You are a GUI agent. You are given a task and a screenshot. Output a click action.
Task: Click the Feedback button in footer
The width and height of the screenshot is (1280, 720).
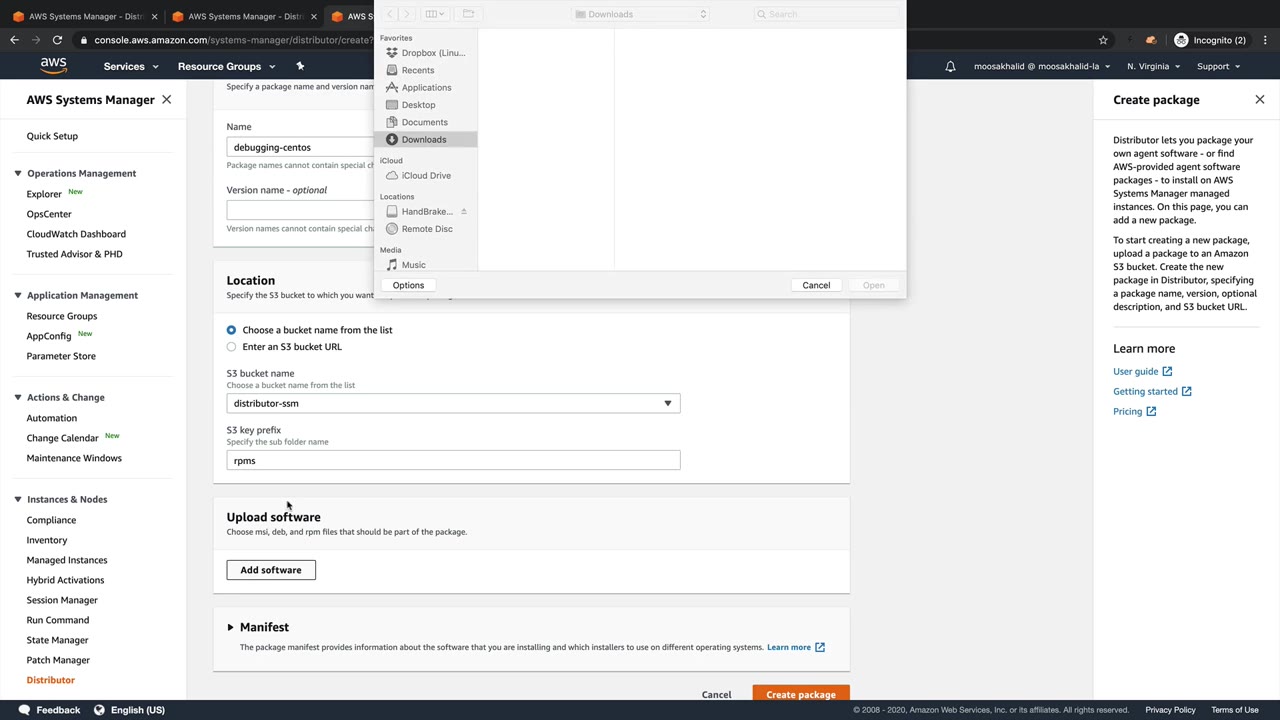coord(48,710)
